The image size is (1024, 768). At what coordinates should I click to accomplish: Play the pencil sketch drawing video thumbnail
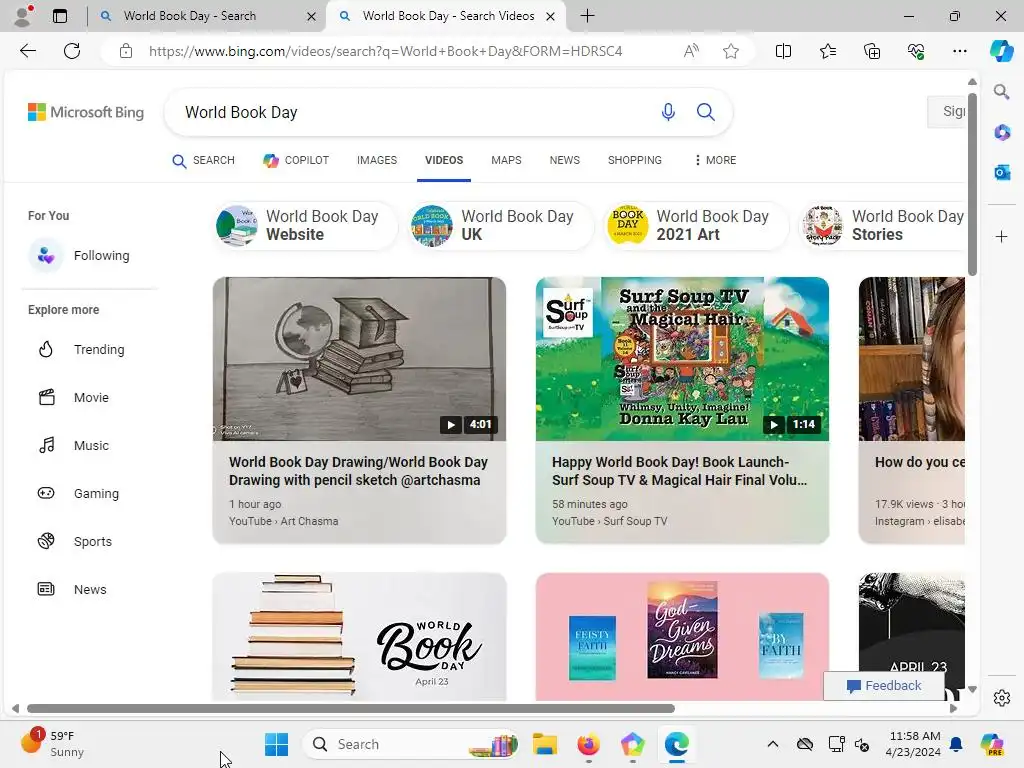(359, 359)
